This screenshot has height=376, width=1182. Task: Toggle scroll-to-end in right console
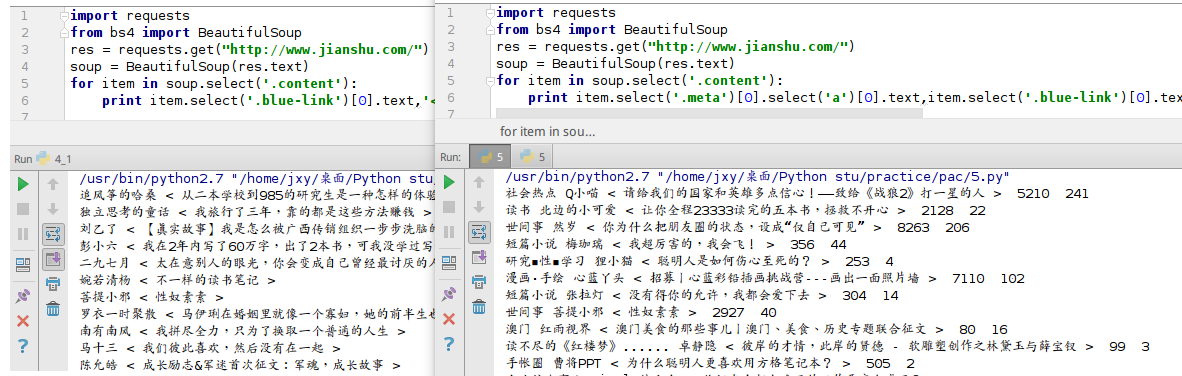point(479,257)
